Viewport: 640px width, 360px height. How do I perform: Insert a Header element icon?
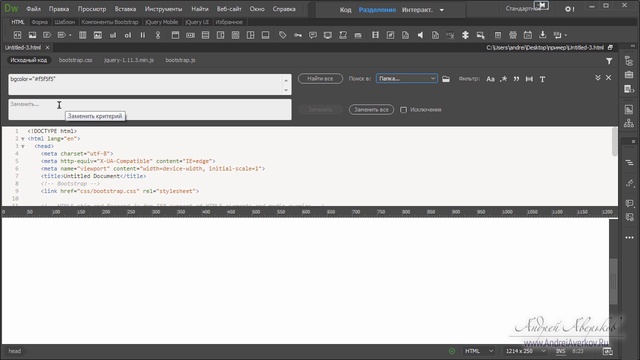175,36
